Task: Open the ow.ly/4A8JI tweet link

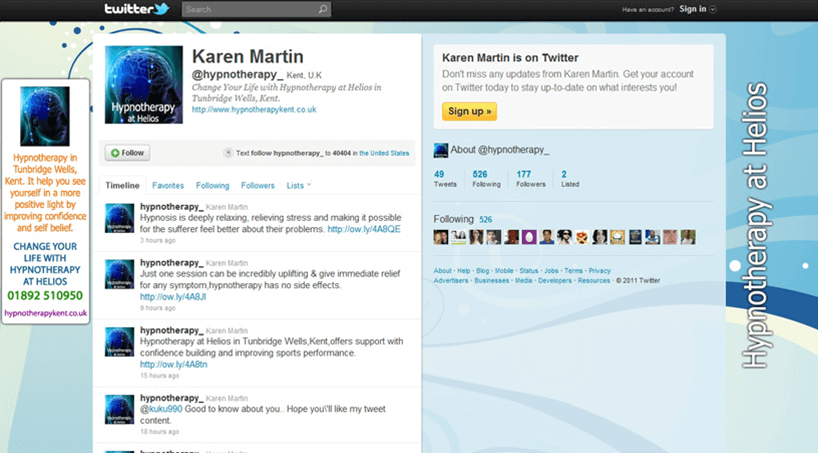Action: (173, 296)
